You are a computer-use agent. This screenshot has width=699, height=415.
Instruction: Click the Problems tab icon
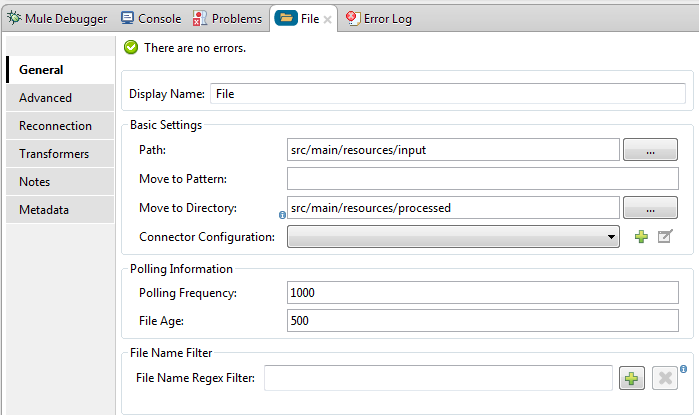200,18
